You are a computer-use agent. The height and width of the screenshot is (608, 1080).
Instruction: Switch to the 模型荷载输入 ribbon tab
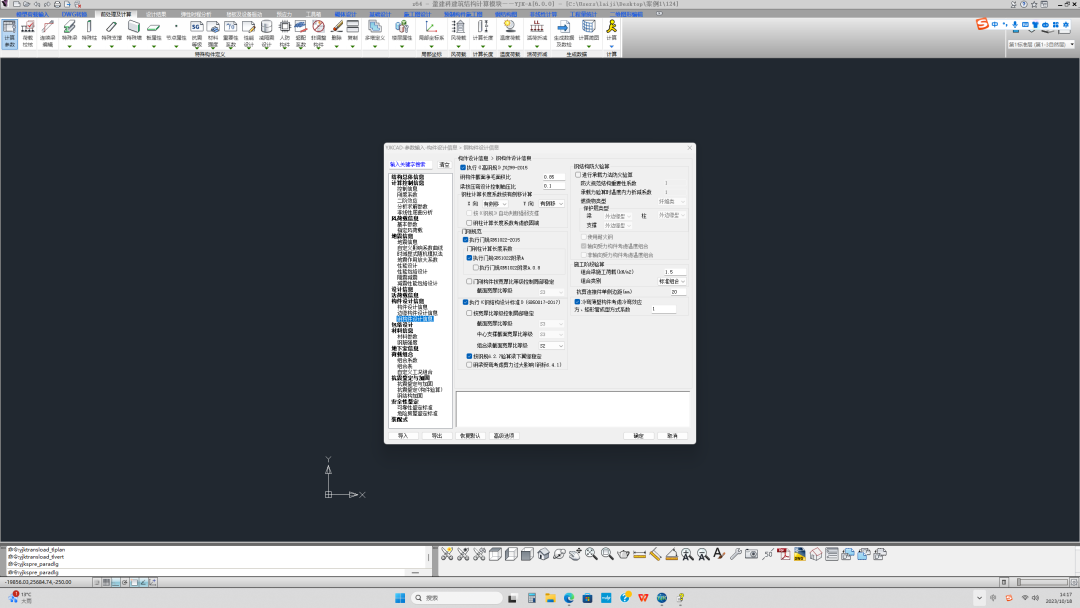pos(33,14)
